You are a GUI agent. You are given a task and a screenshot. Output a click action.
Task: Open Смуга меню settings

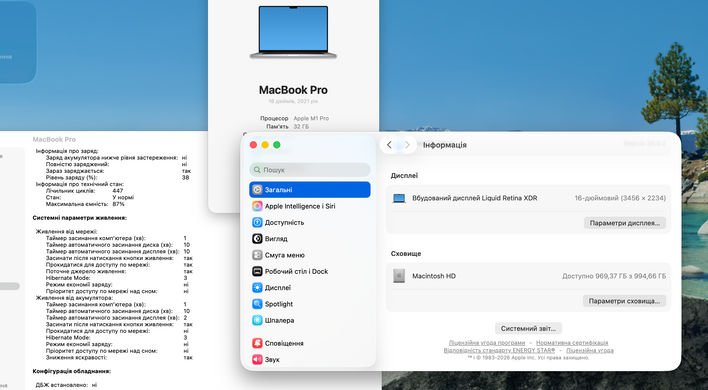tap(310, 255)
